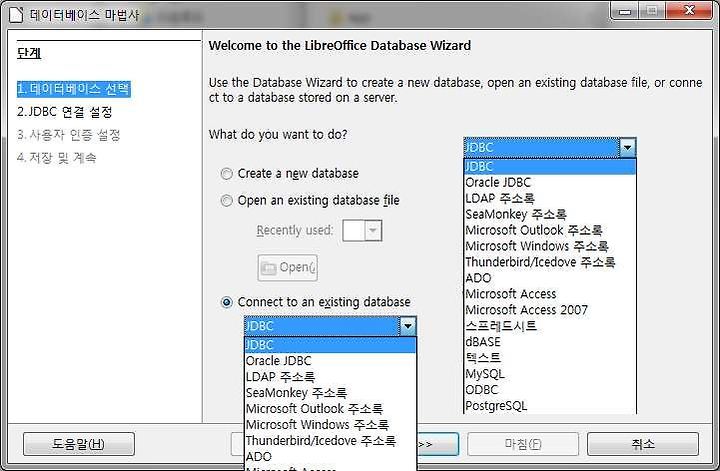
Task: Pick SeaMonkey 주소록 in list under Connect radio
Action: coord(330,393)
